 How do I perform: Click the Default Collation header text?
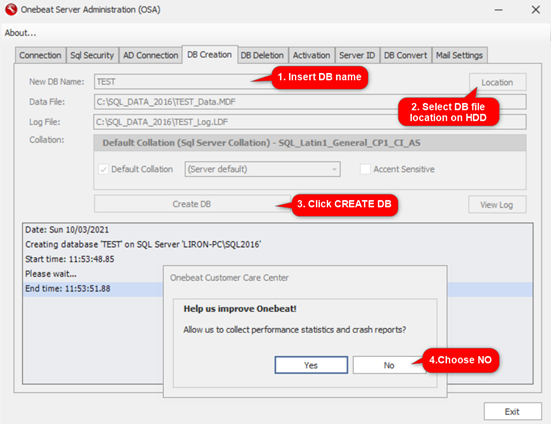261,143
